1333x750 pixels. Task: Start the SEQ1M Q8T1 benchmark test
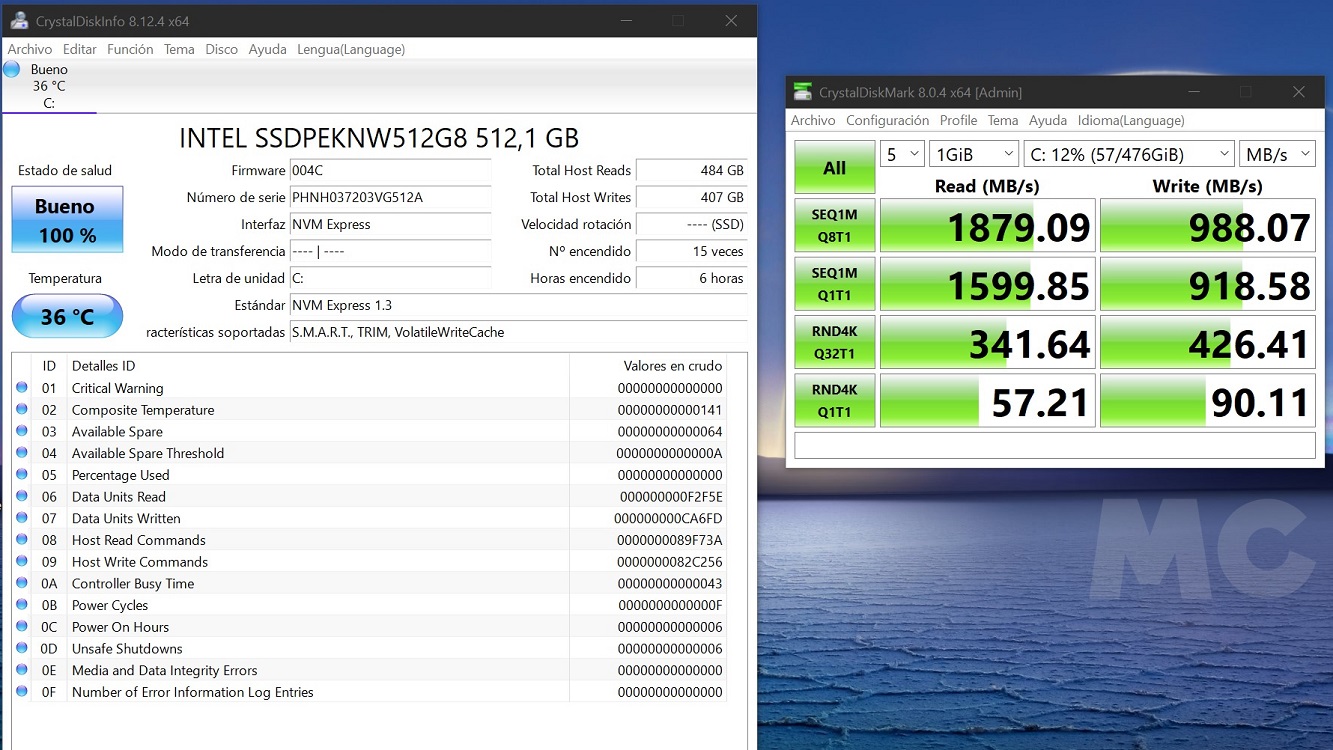(834, 225)
